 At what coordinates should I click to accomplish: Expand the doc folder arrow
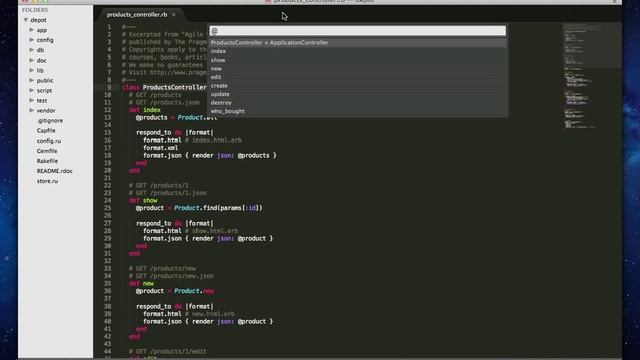pyautogui.click(x=31, y=60)
